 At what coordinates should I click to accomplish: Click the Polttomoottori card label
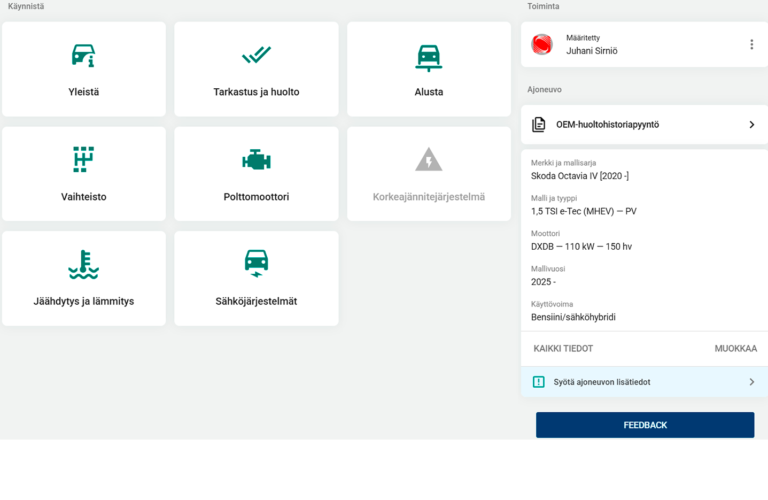click(x=256, y=196)
